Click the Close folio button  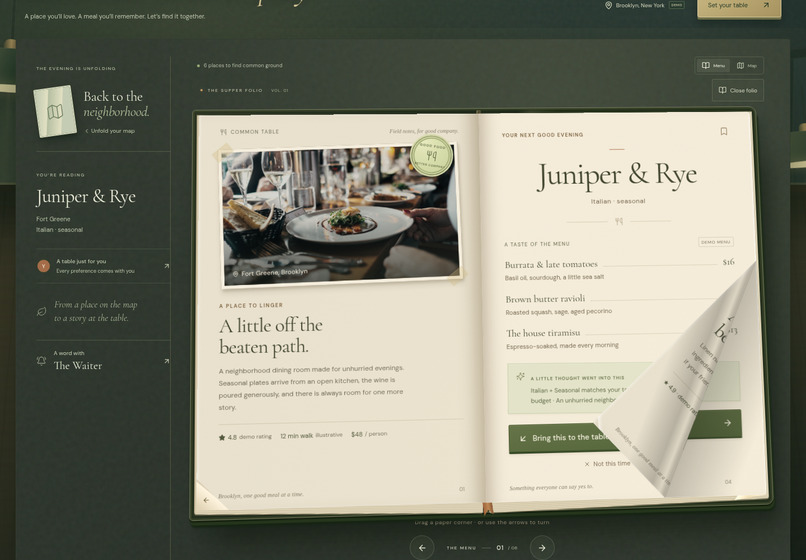tap(738, 90)
